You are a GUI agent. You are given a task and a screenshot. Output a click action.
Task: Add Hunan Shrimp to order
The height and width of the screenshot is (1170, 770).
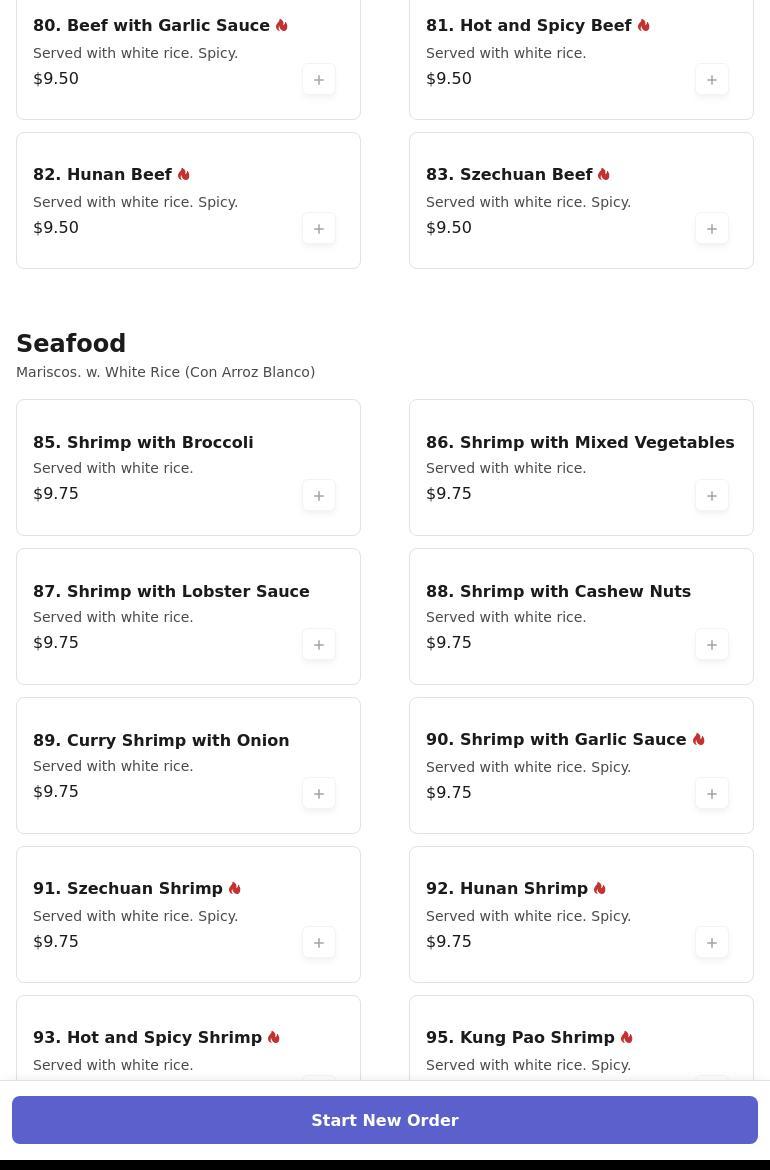coord(712,943)
